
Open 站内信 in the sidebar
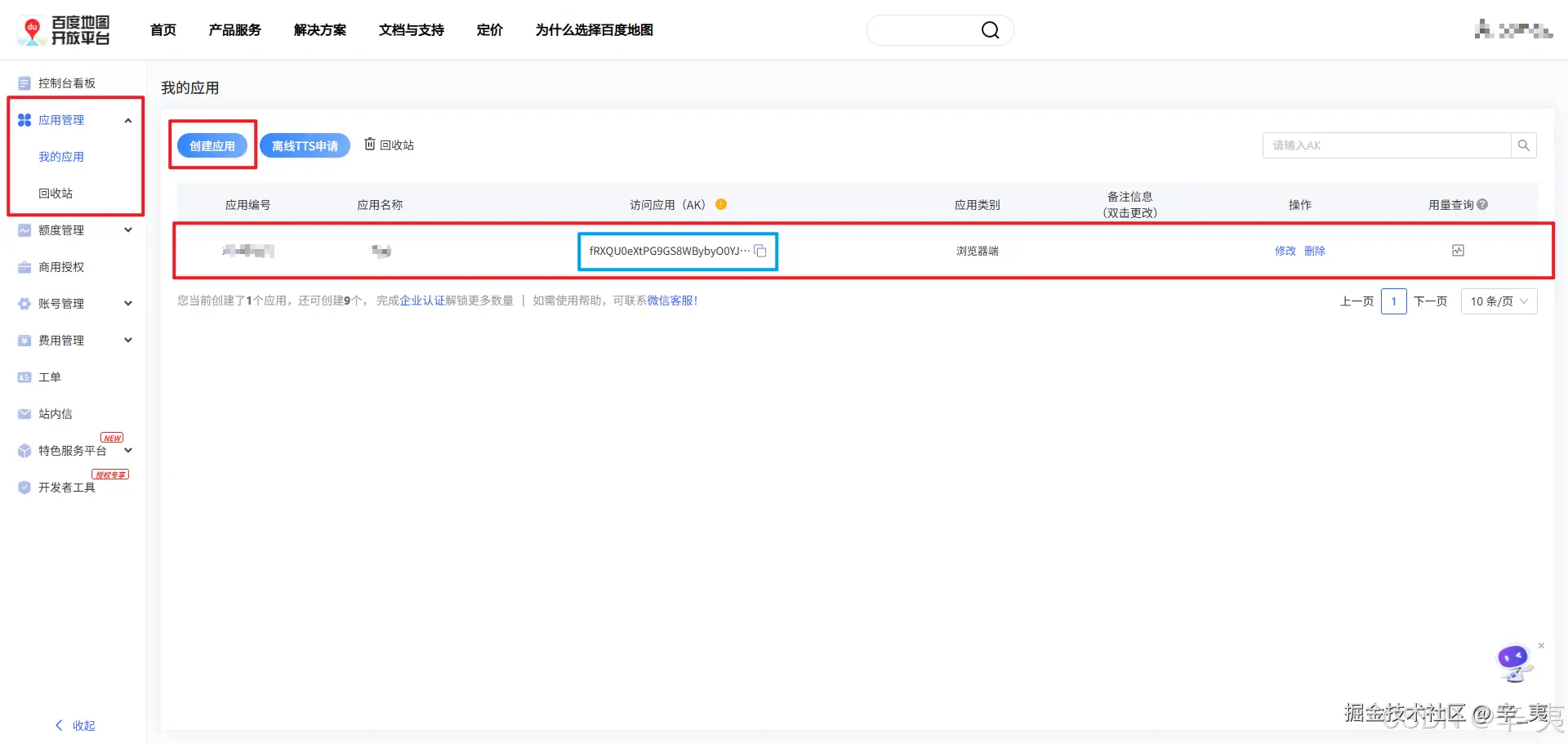click(x=56, y=414)
